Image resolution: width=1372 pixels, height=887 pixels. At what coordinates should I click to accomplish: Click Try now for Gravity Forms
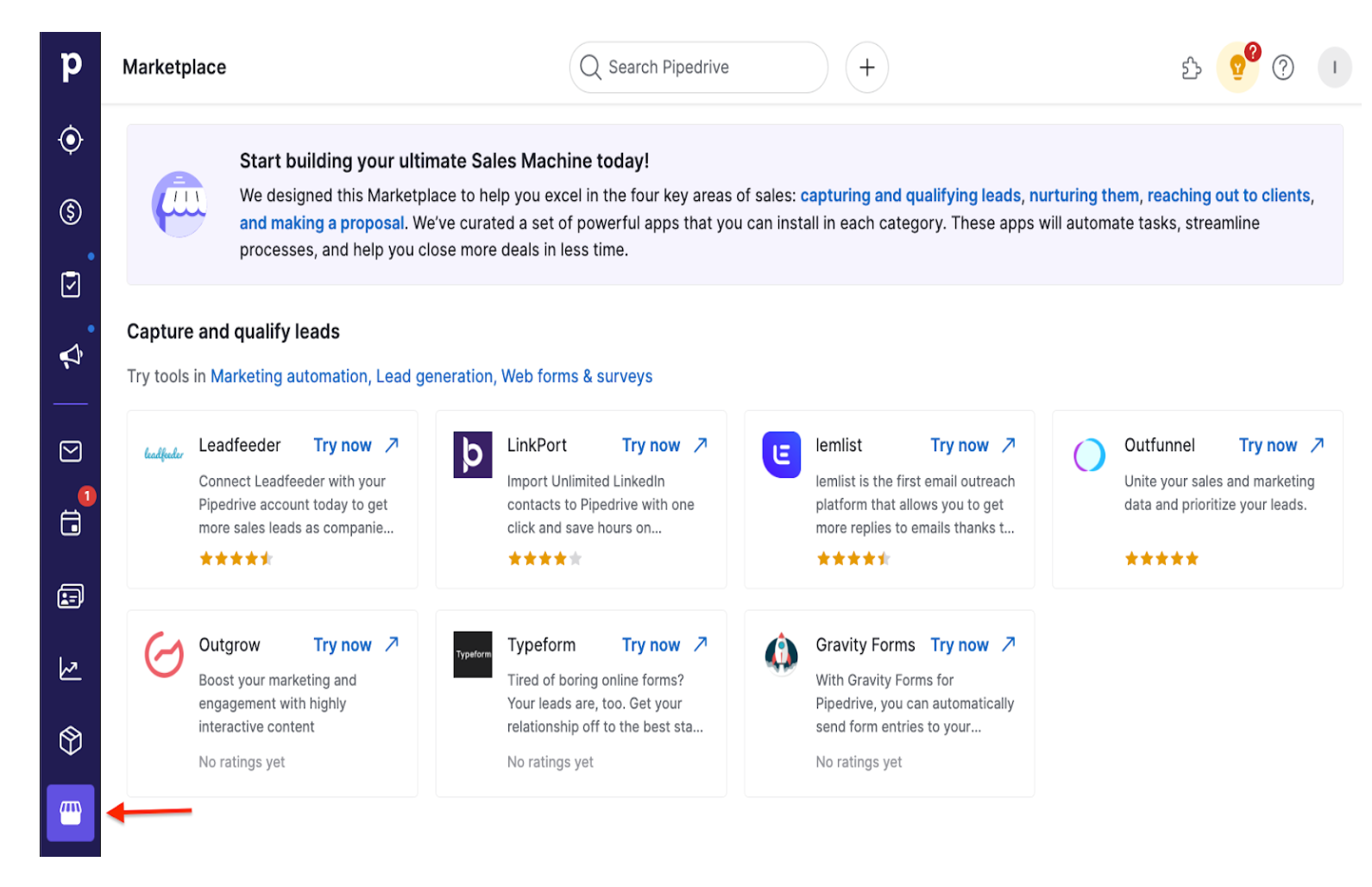[973, 645]
